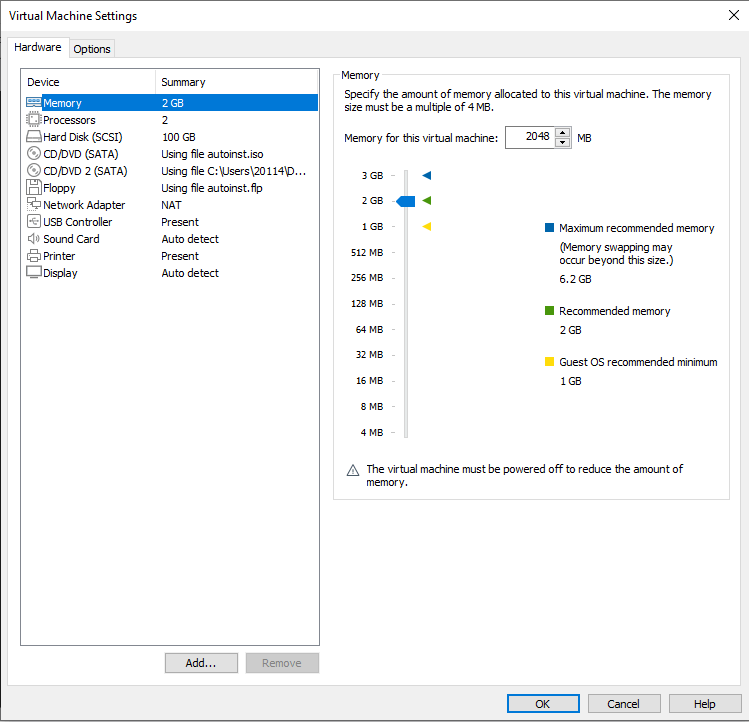
Task: Select the Hardware tab
Action: [x=38, y=47]
